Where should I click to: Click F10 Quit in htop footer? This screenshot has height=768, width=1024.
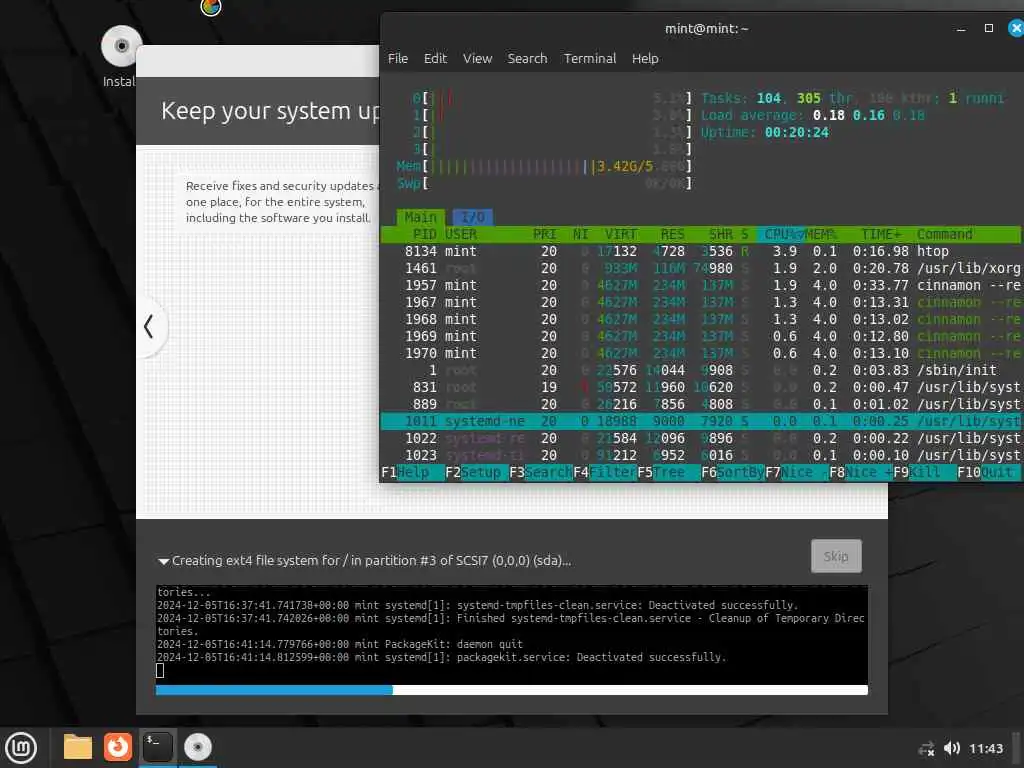click(x=988, y=472)
